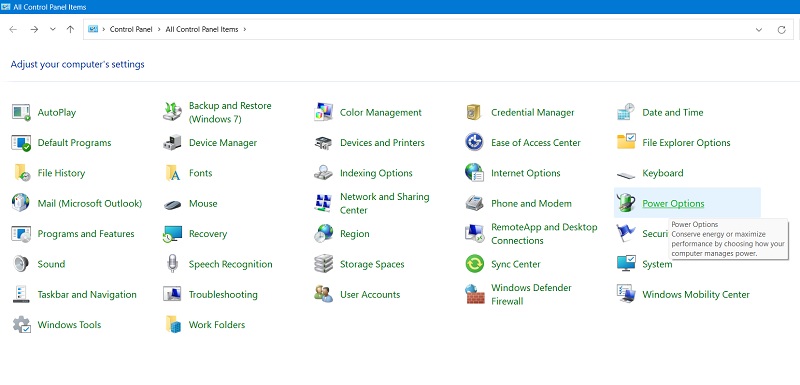
Task: Open the Windows Tools gear icon
Action: (x=21, y=325)
